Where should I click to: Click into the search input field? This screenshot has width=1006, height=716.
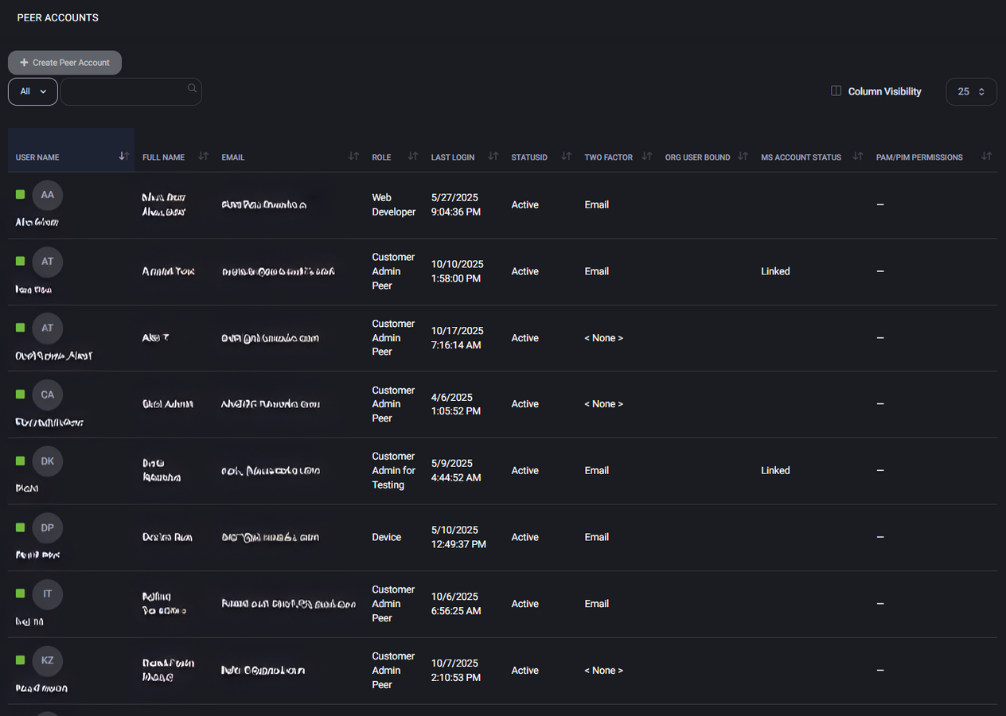(x=125, y=92)
